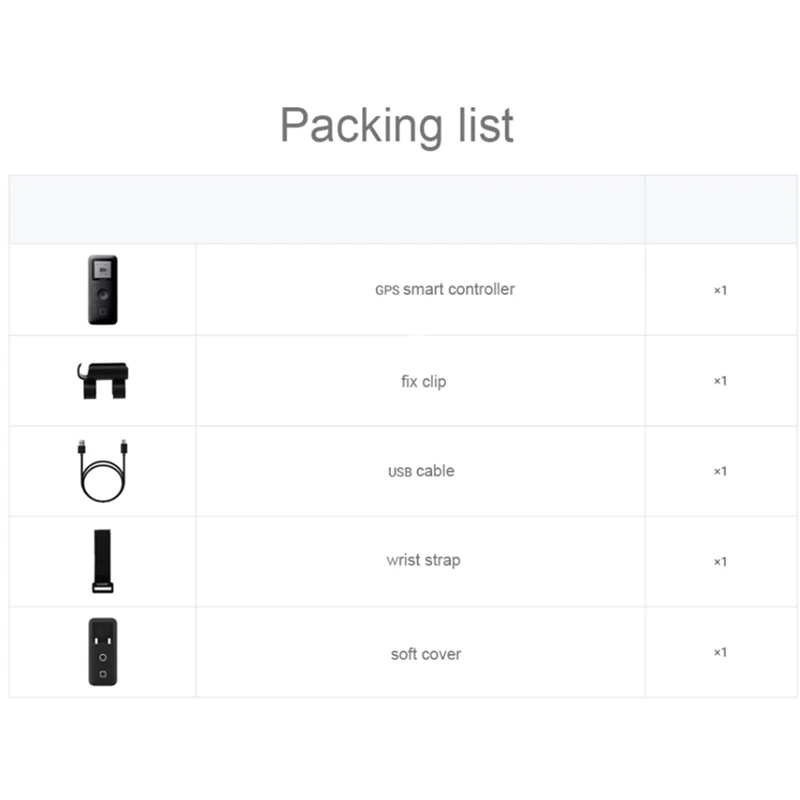Click the GPS smart controller device image

(102, 290)
